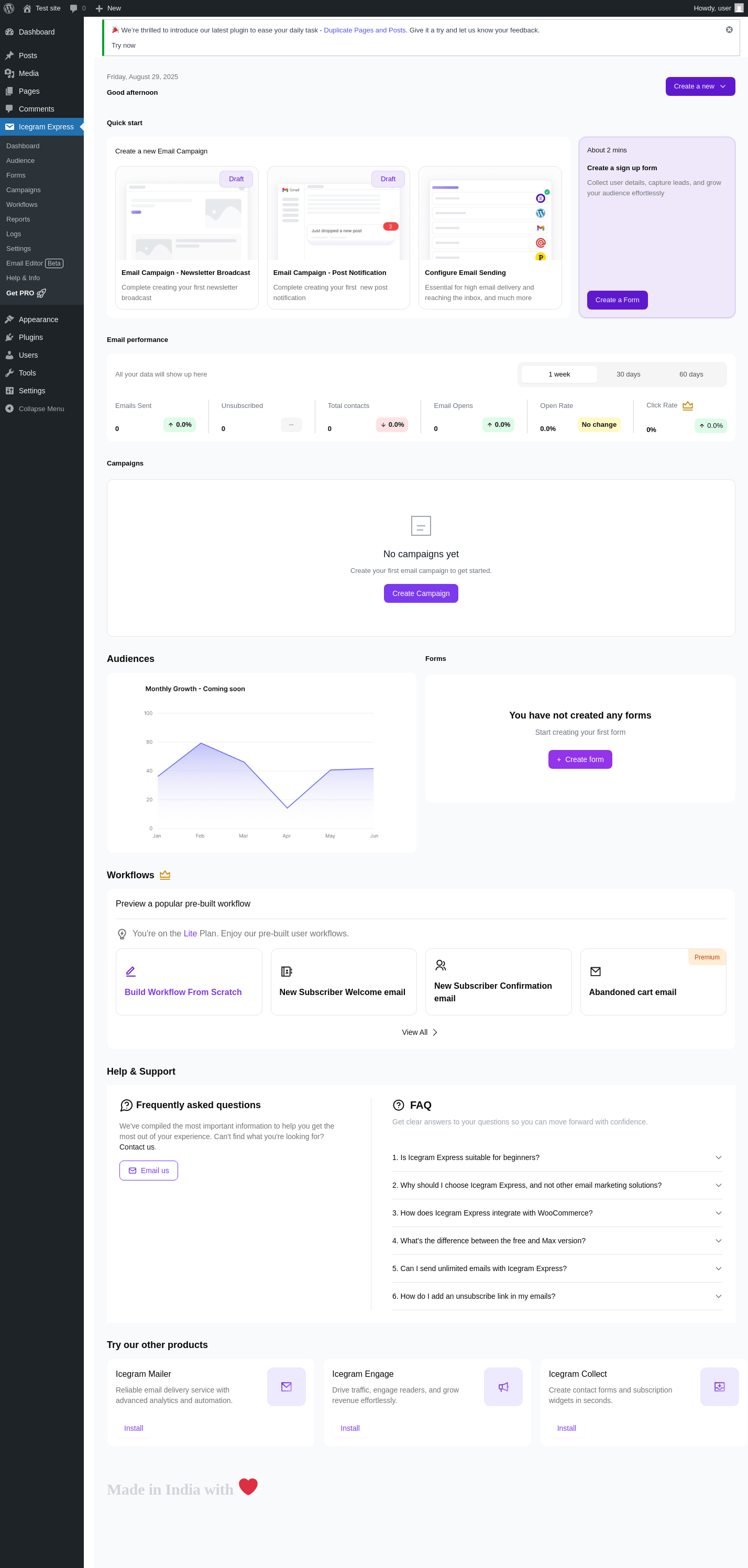Screen dimensions: 748x1568
Task: Open Email Editor Beta menu item
Action: 41,263
